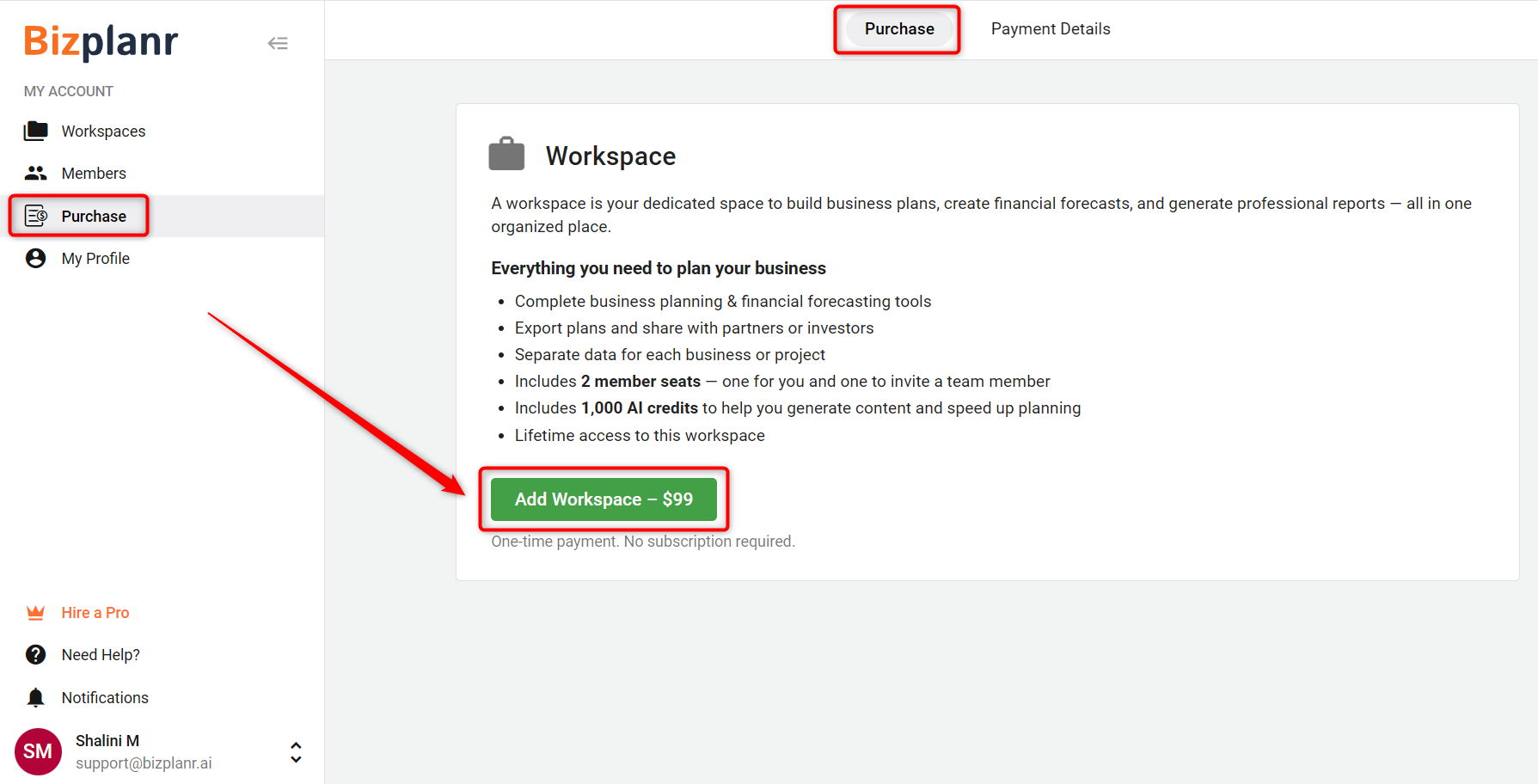Click 'Complete business planning & financial forecasting tools'
Screen dimensions: 1538x784
(723, 302)
